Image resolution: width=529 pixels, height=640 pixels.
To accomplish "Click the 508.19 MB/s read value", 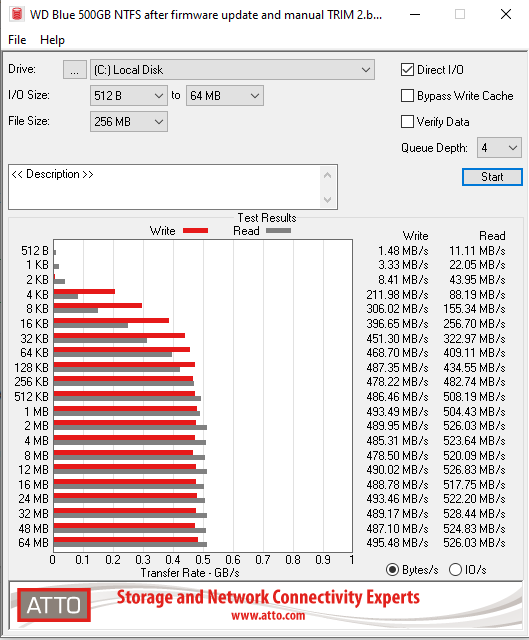I will (474, 397).
